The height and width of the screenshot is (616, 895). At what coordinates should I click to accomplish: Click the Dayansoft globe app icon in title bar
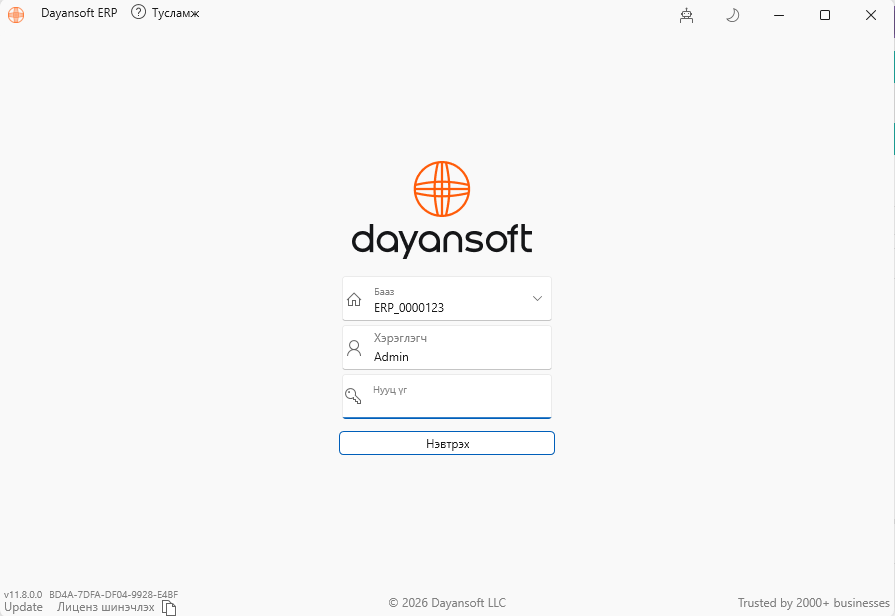[x=16, y=14]
